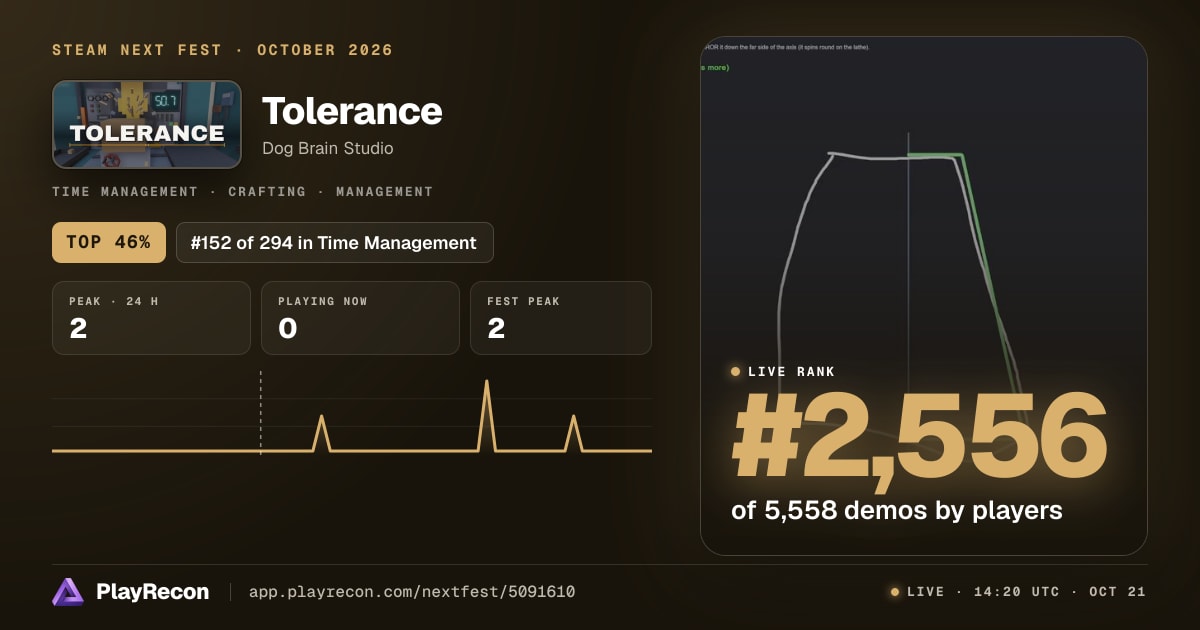Click the CRAFTING tag

tap(267, 191)
